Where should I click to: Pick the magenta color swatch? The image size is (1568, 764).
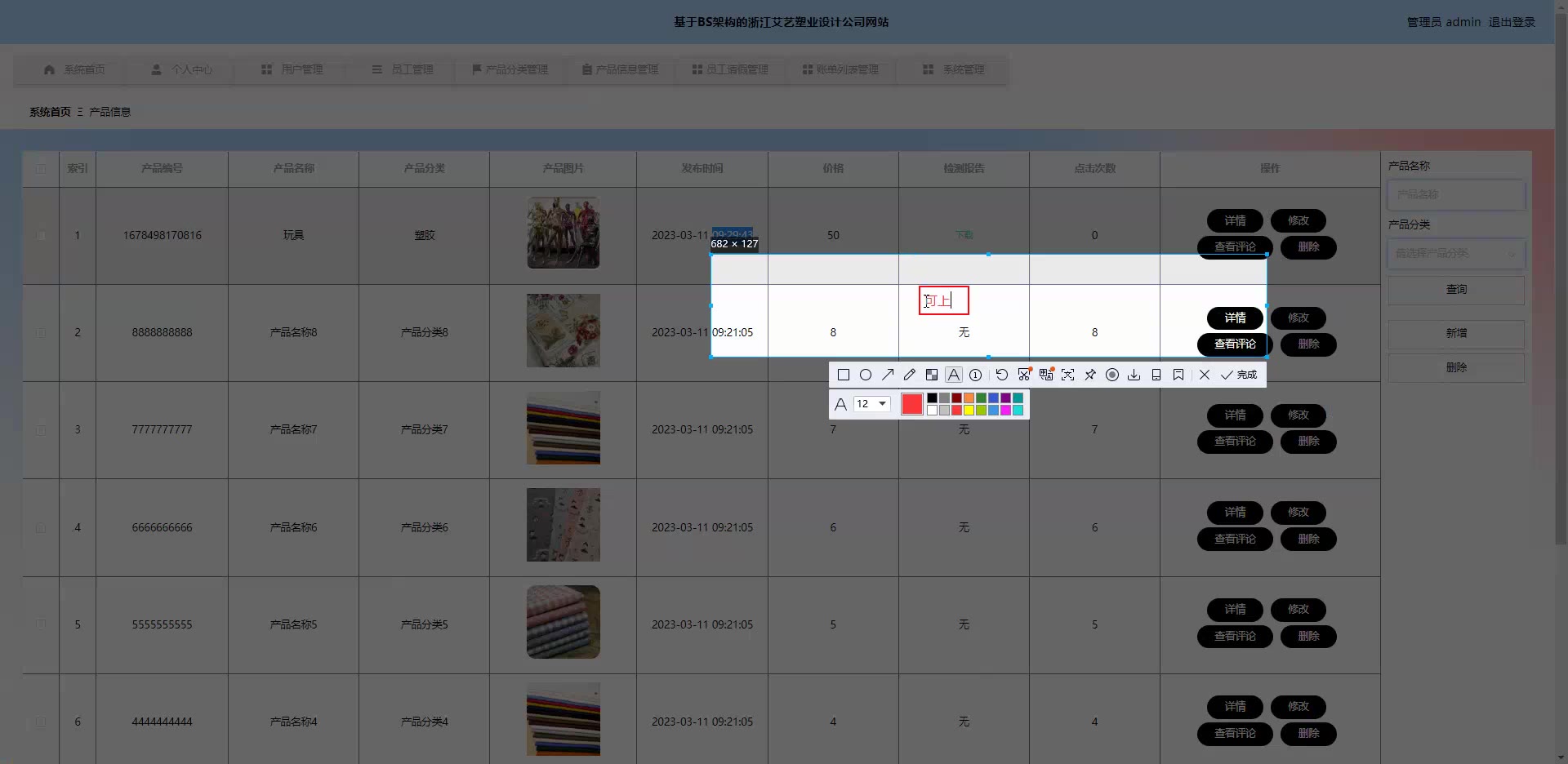coord(1005,410)
